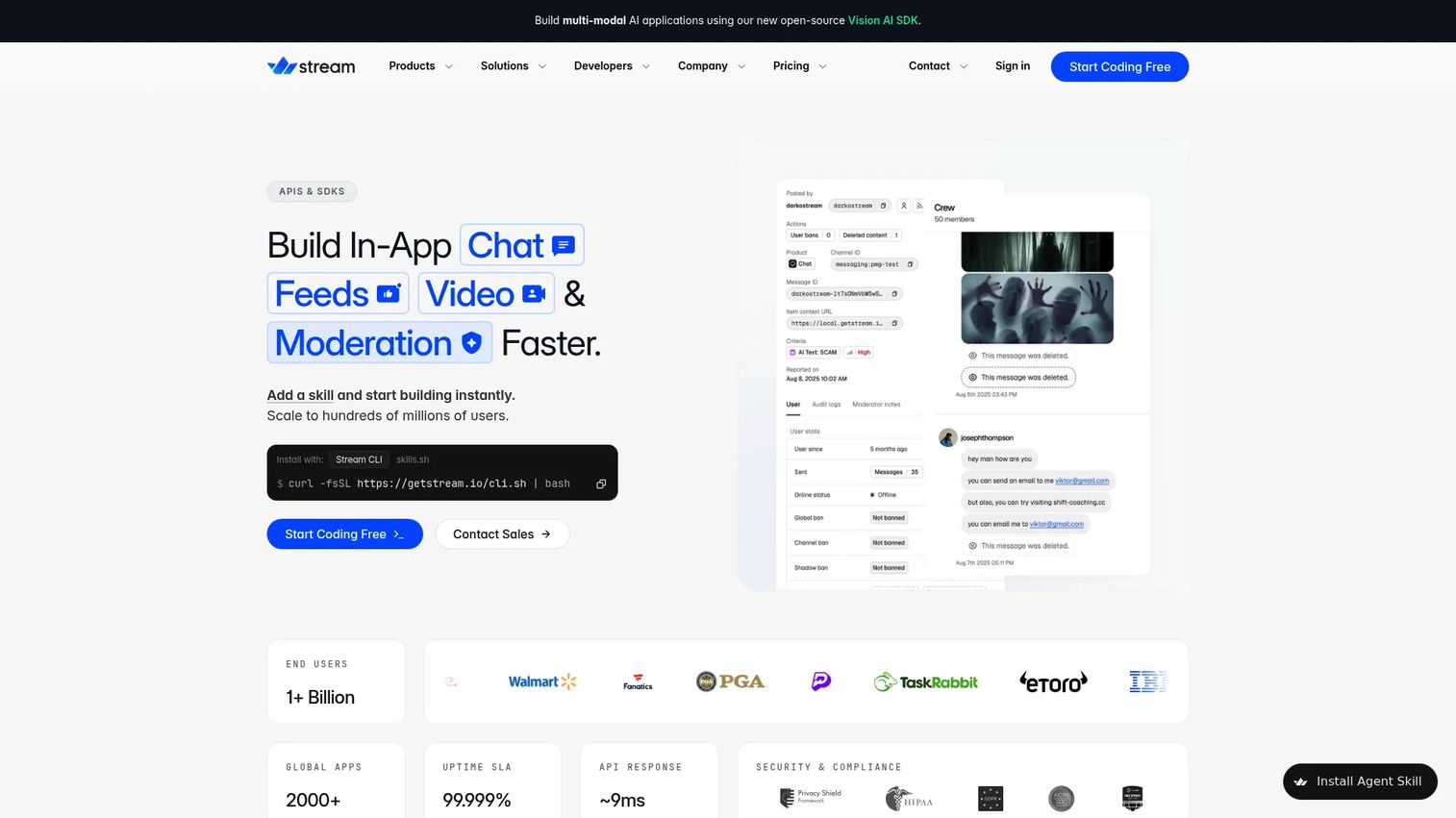
Task: Copy the curl install command
Action: (601, 483)
